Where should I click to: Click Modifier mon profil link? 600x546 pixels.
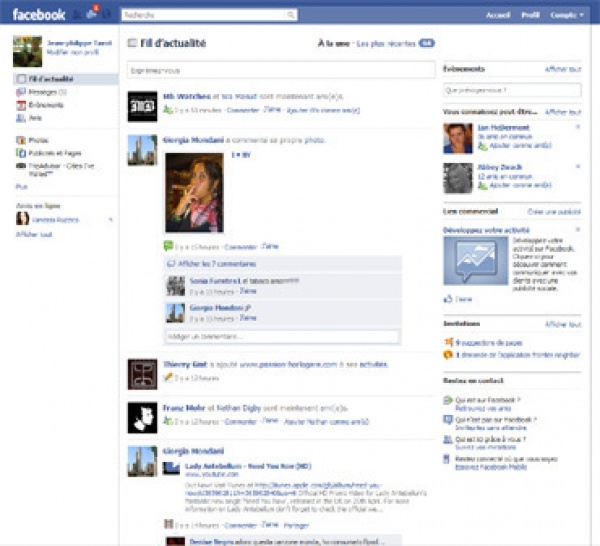click(73, 52)
